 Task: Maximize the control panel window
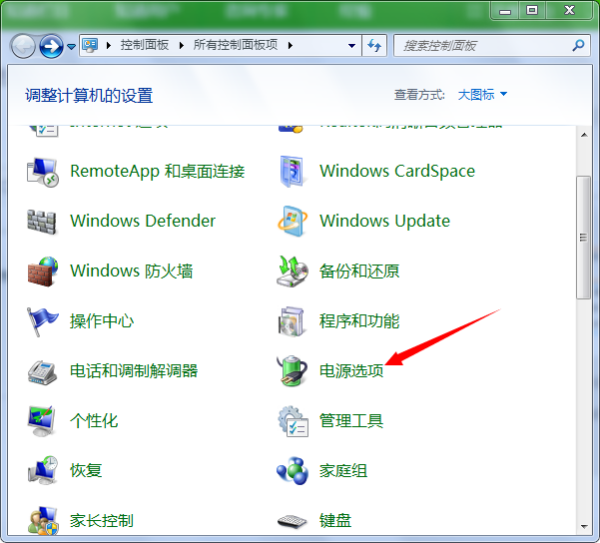[532, 10]
